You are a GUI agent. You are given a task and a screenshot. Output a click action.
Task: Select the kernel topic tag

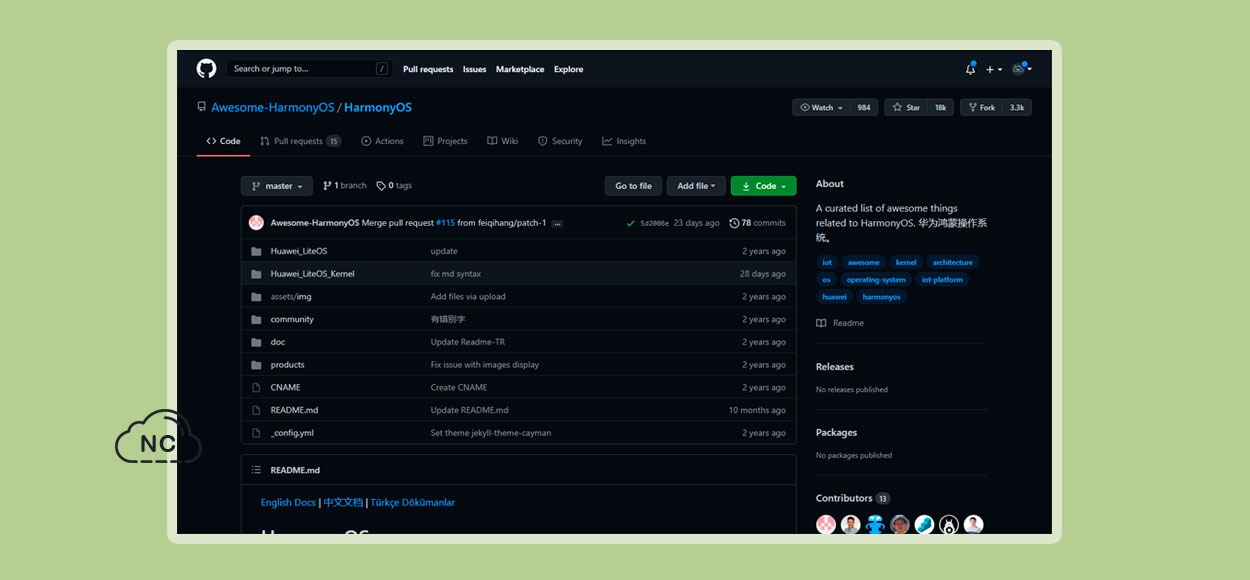pos(906,263)
